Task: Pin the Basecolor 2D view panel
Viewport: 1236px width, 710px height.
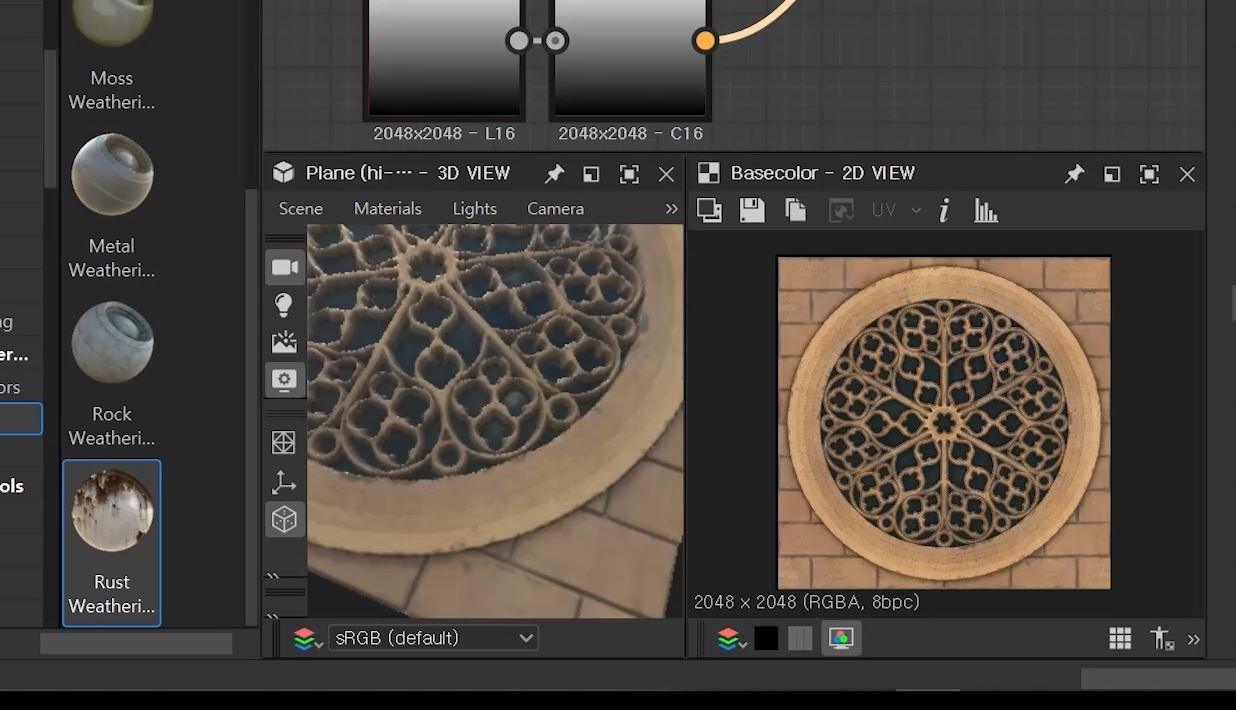Action: coord(1074,174)
